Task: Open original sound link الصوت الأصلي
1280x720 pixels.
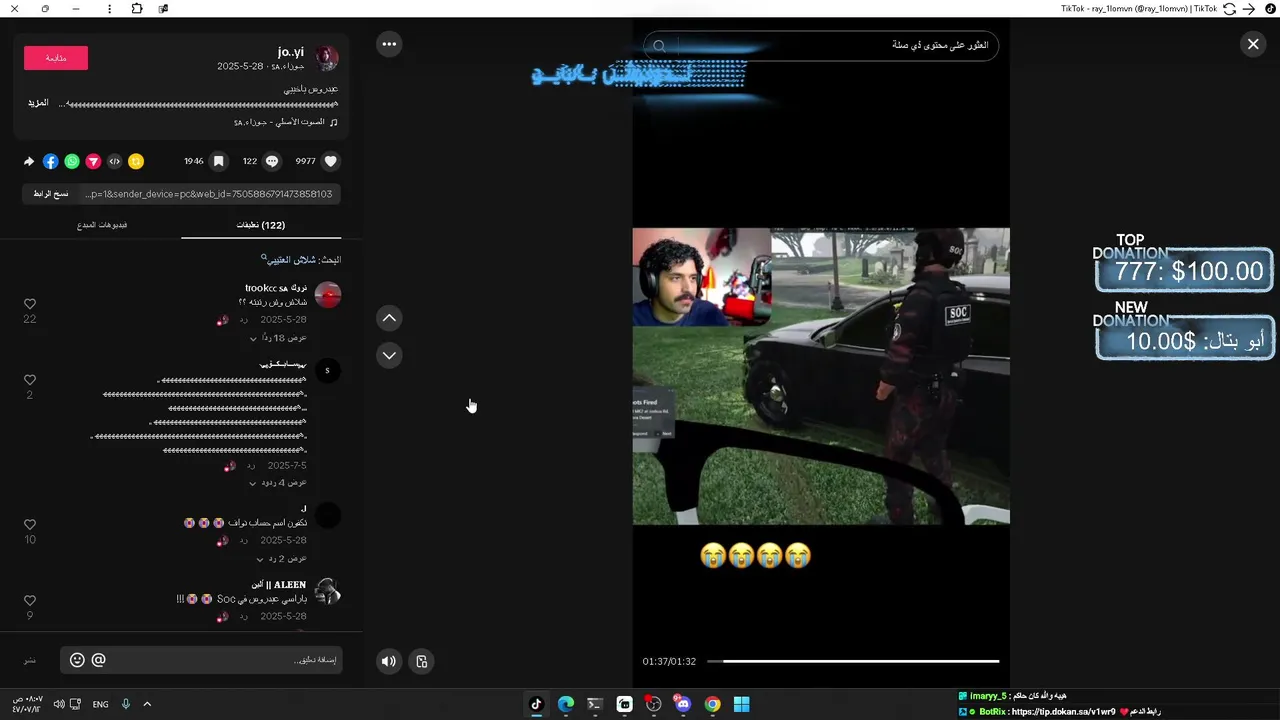Action: point(285,122)
